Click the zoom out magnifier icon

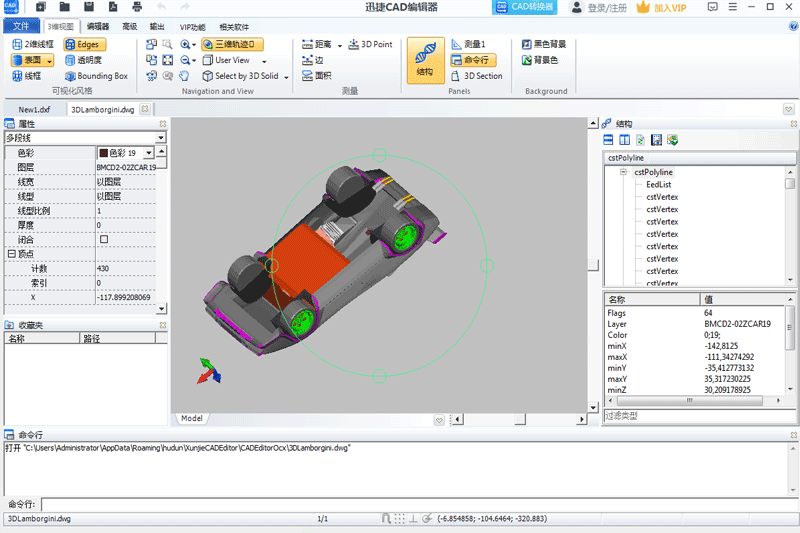[185, 60]
